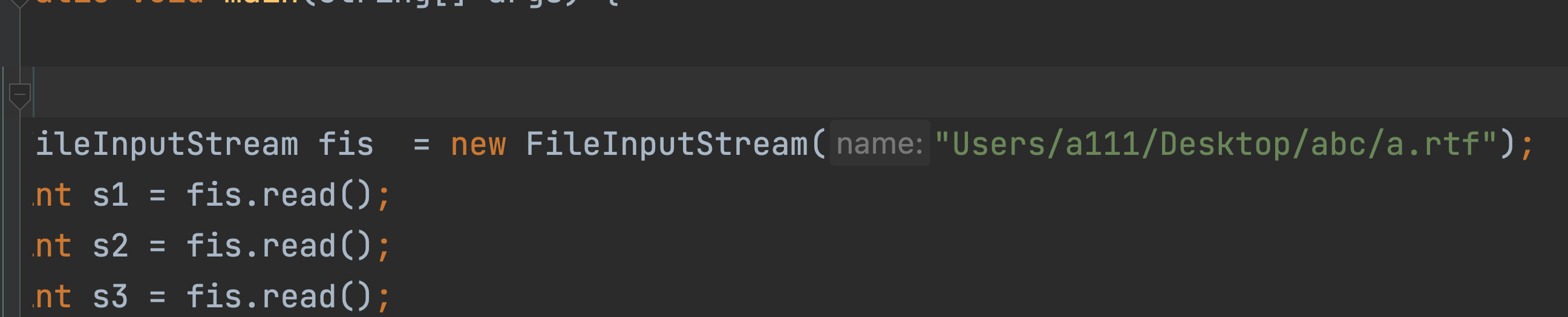This screenshot has height=317, width=1568.
Task: Click fis.read() on the s2 line
Action: pyautogui.click(x=279, y=246)
